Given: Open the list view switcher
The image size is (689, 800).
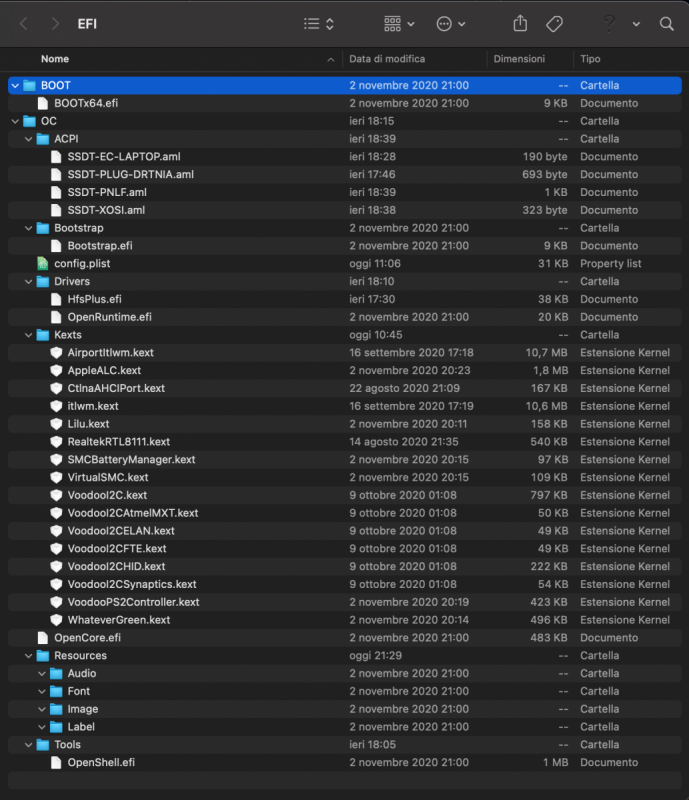Looking at the screenshot, I should (x=319, y=23).
